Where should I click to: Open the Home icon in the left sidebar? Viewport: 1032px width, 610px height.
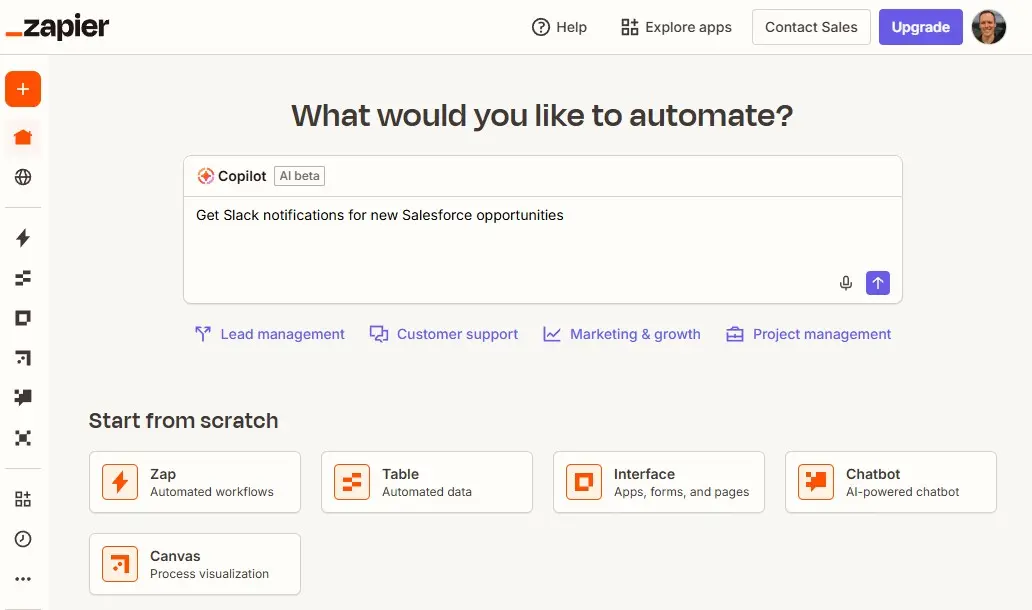pos(22,138)
